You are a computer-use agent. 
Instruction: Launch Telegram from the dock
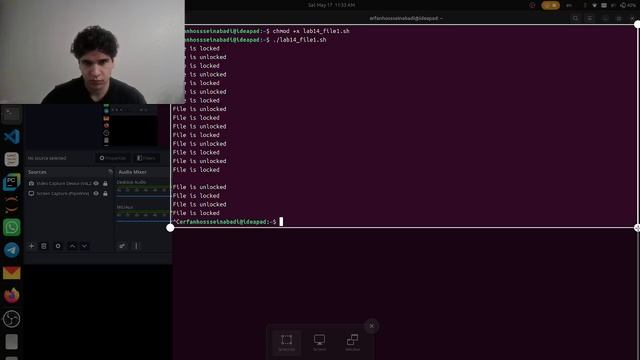11,250
